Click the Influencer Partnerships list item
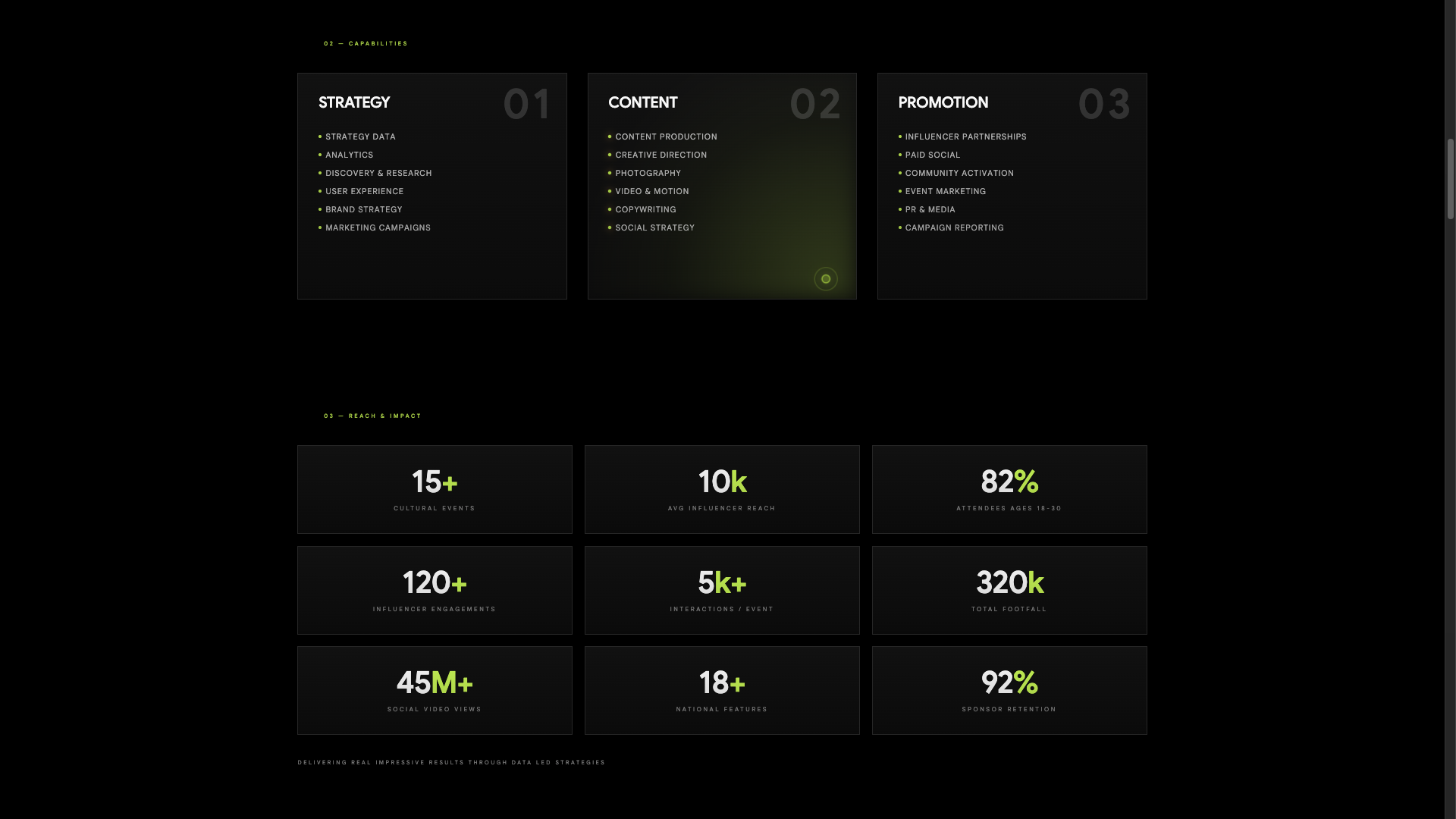 coord(965,136)
